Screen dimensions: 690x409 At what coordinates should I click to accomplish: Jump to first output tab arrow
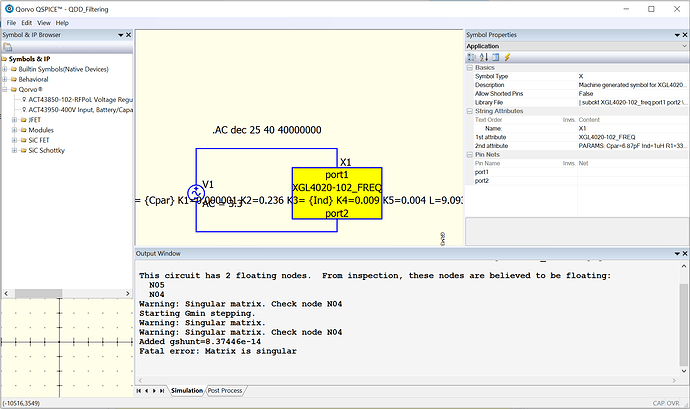[139, 391]
